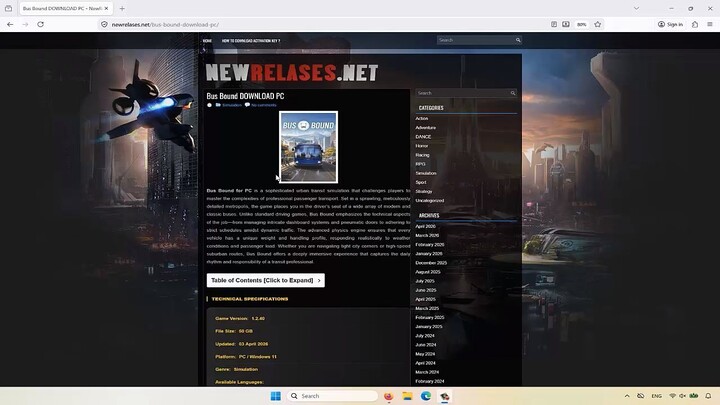Expand the Table of Contents
720x405 pixels.
point(265,280)
